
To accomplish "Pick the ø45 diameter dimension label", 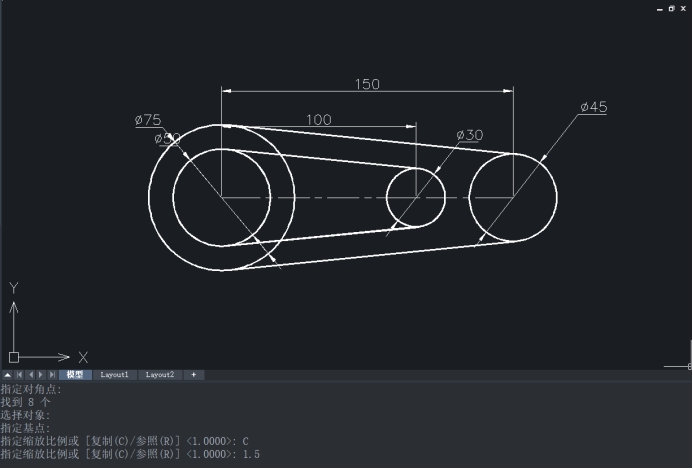I will click(x=593, y=107).
